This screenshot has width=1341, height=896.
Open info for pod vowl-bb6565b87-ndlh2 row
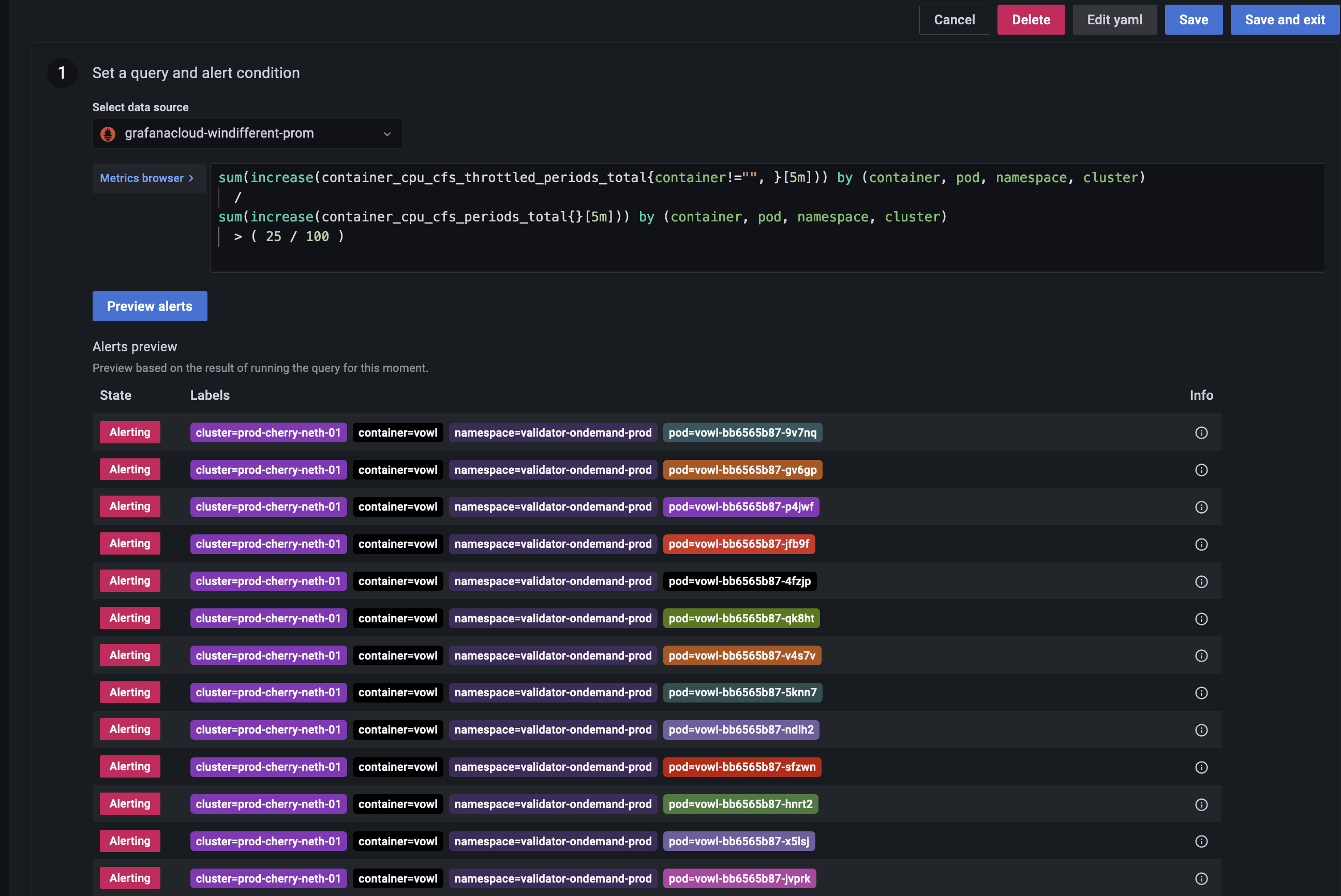coord(1201,730)
